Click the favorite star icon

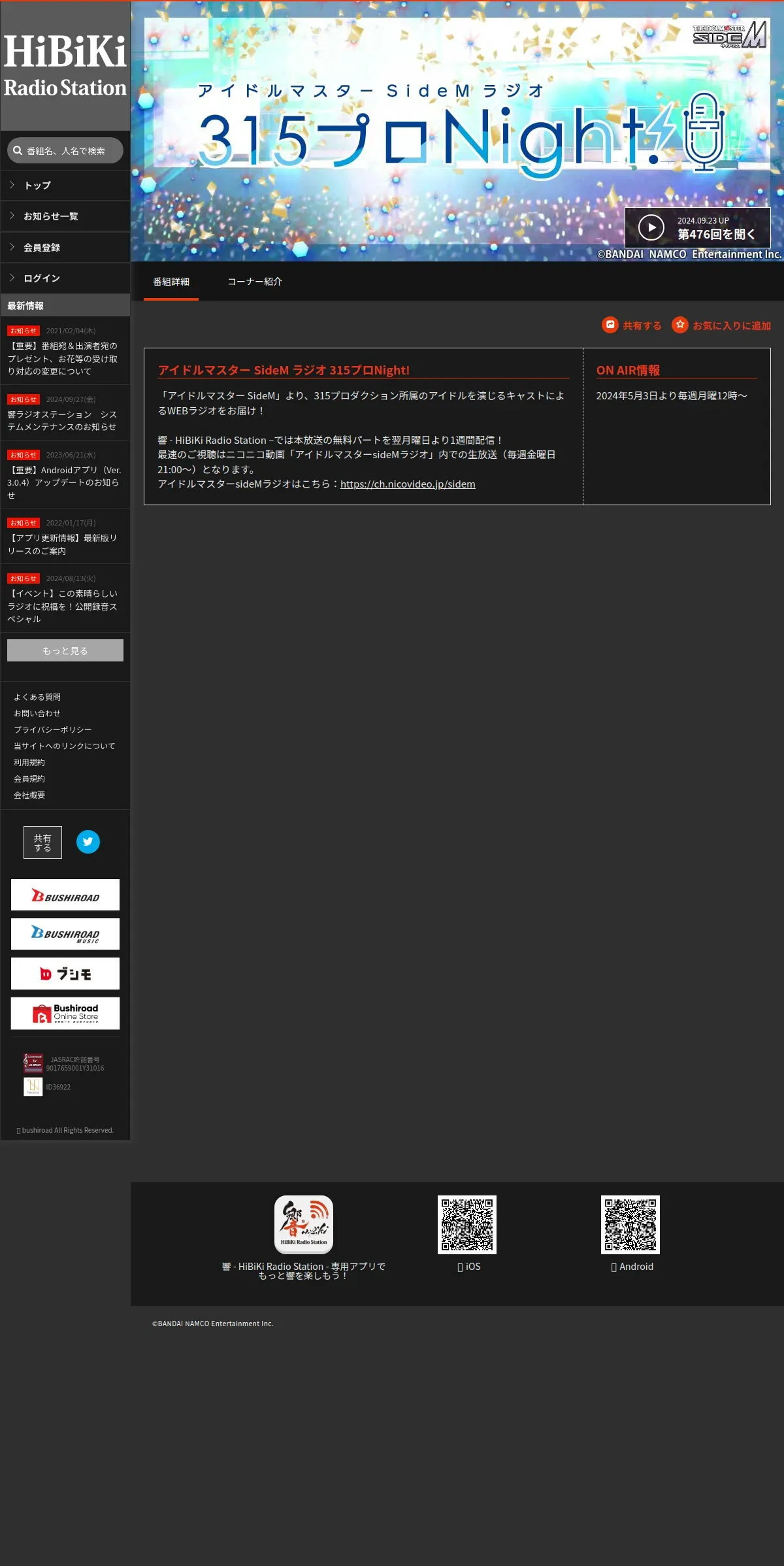coord(680,325)
